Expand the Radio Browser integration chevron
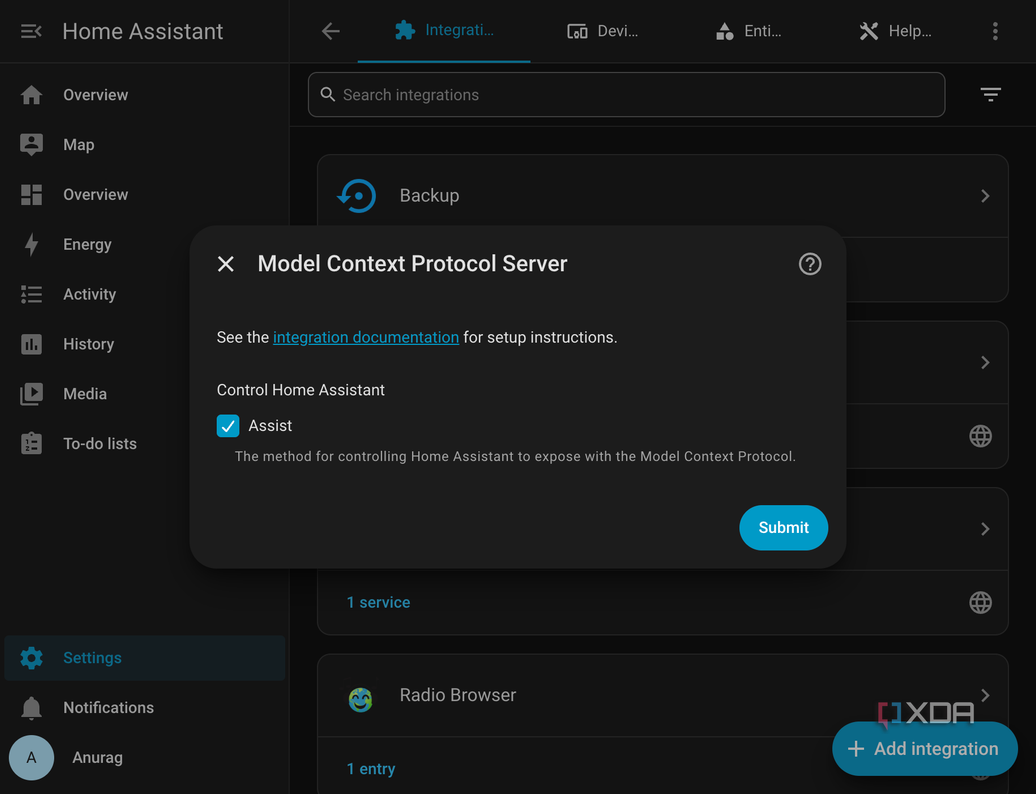The height and width of the screenshot is (794, 1036). click(x=984, y=695)
